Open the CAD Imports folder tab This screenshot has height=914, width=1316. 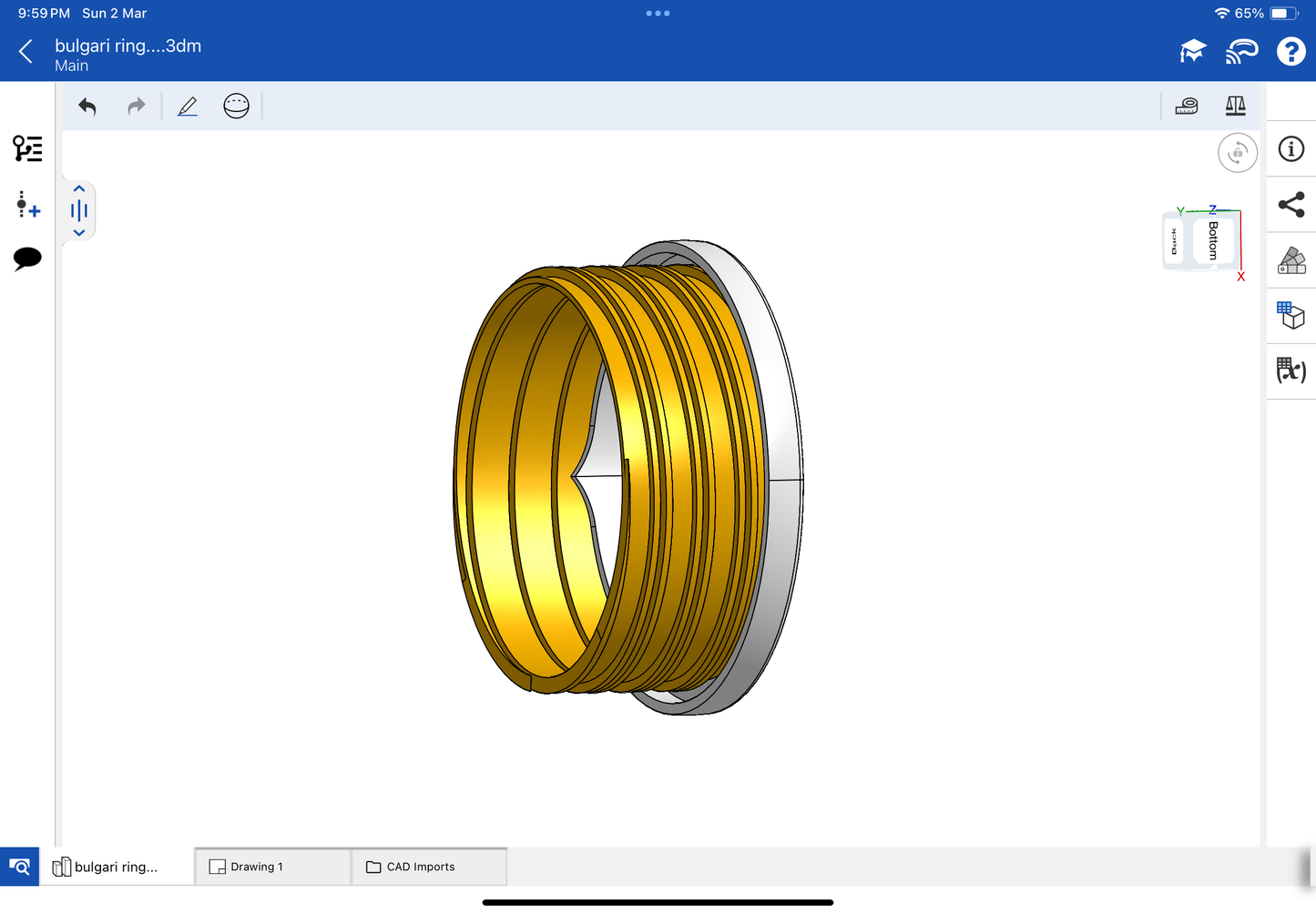[x=428, y=867]
